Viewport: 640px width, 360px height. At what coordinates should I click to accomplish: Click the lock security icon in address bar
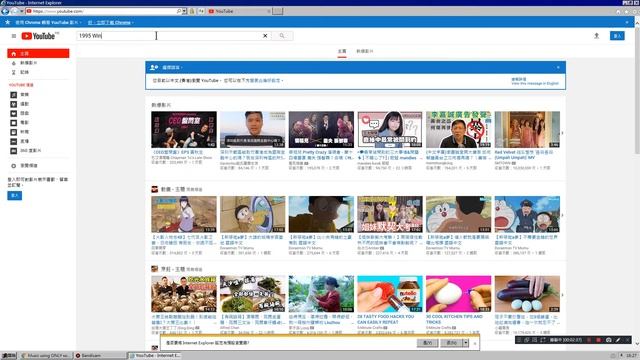[191, 11]
